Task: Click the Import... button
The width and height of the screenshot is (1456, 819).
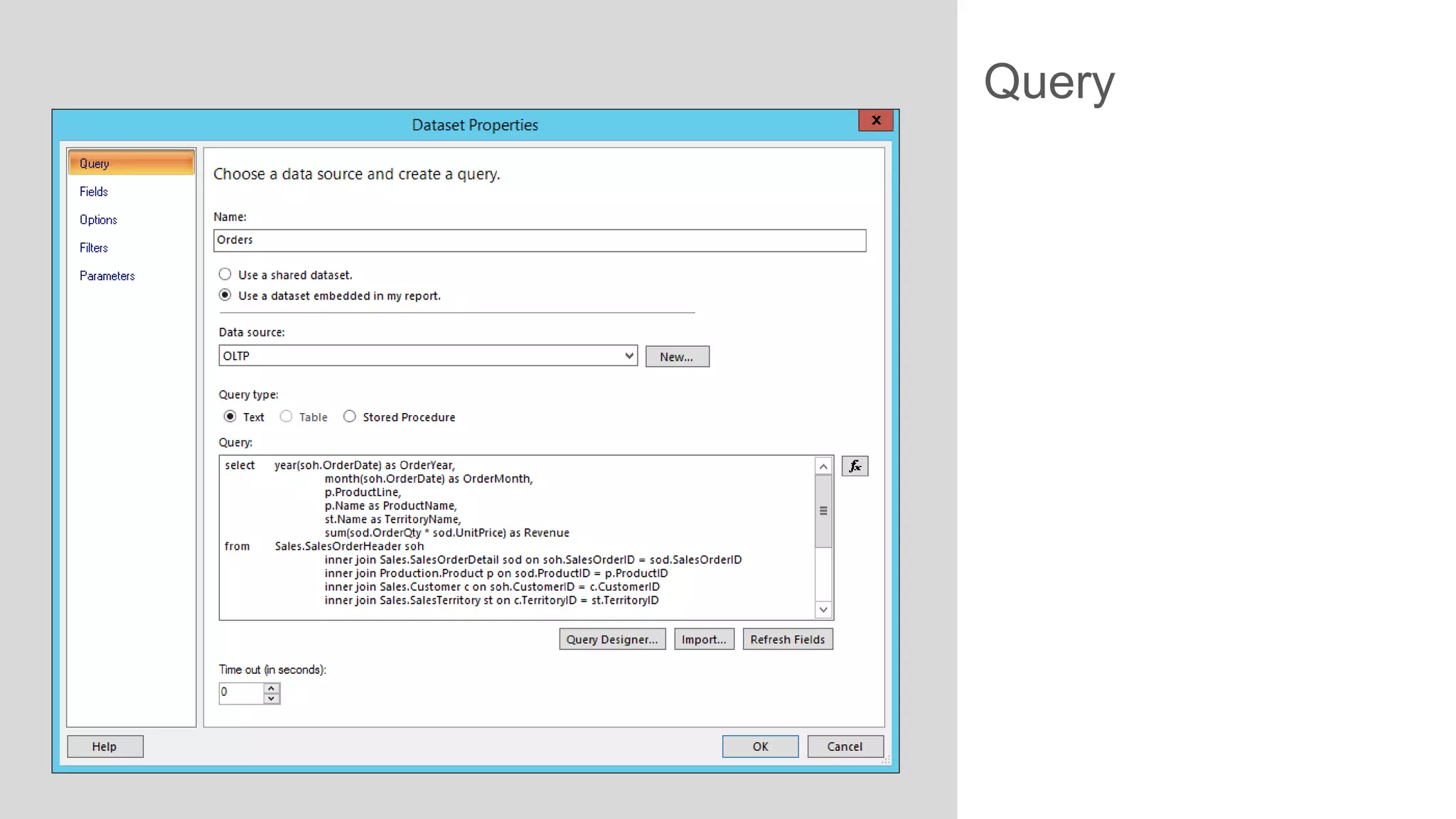Action: tap(704, 639)
